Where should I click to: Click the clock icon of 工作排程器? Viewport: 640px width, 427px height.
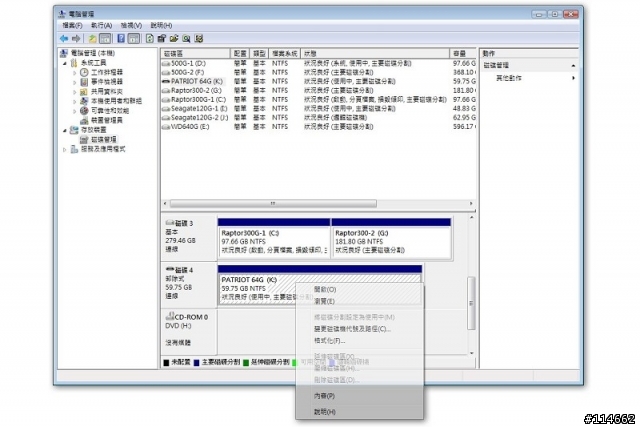point(84,72)
